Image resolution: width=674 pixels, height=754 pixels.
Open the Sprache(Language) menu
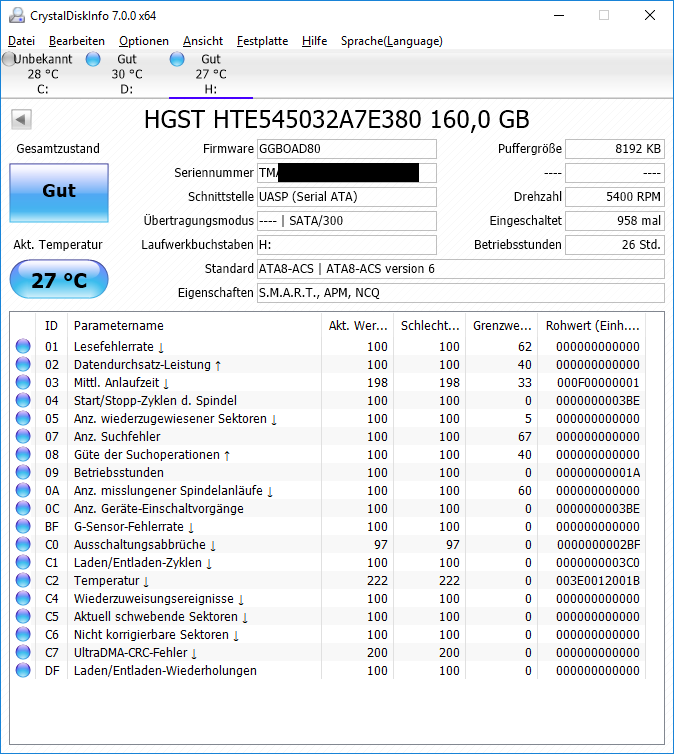[392, 41]
